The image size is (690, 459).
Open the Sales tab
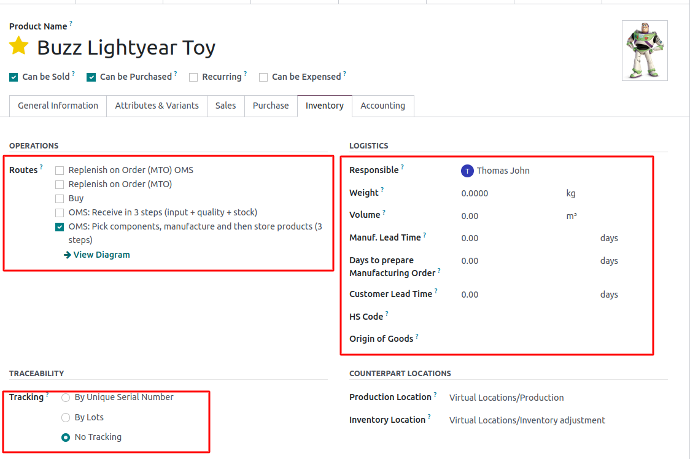[x=226, y=106]
